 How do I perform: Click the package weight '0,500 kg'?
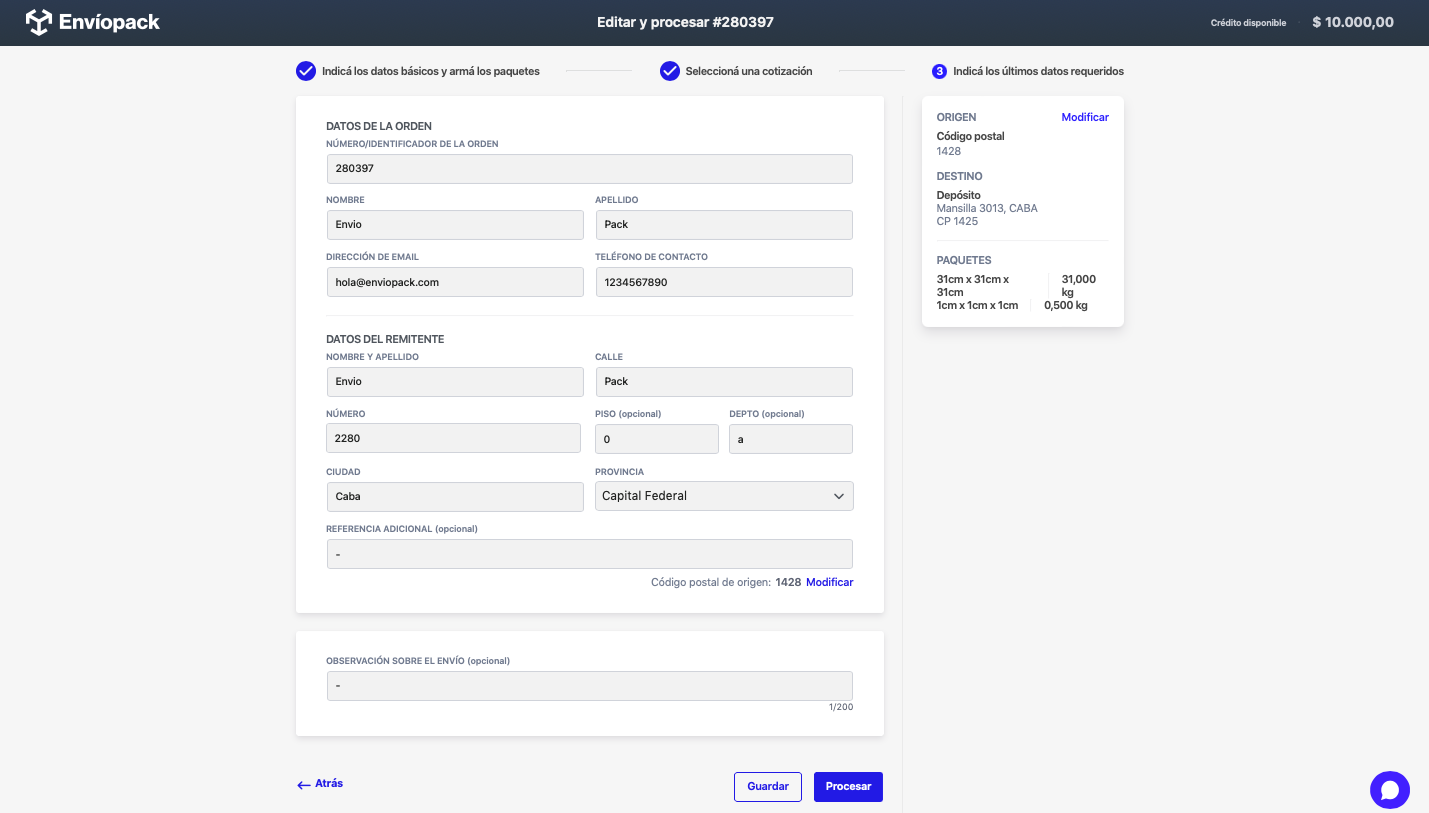1065,305
